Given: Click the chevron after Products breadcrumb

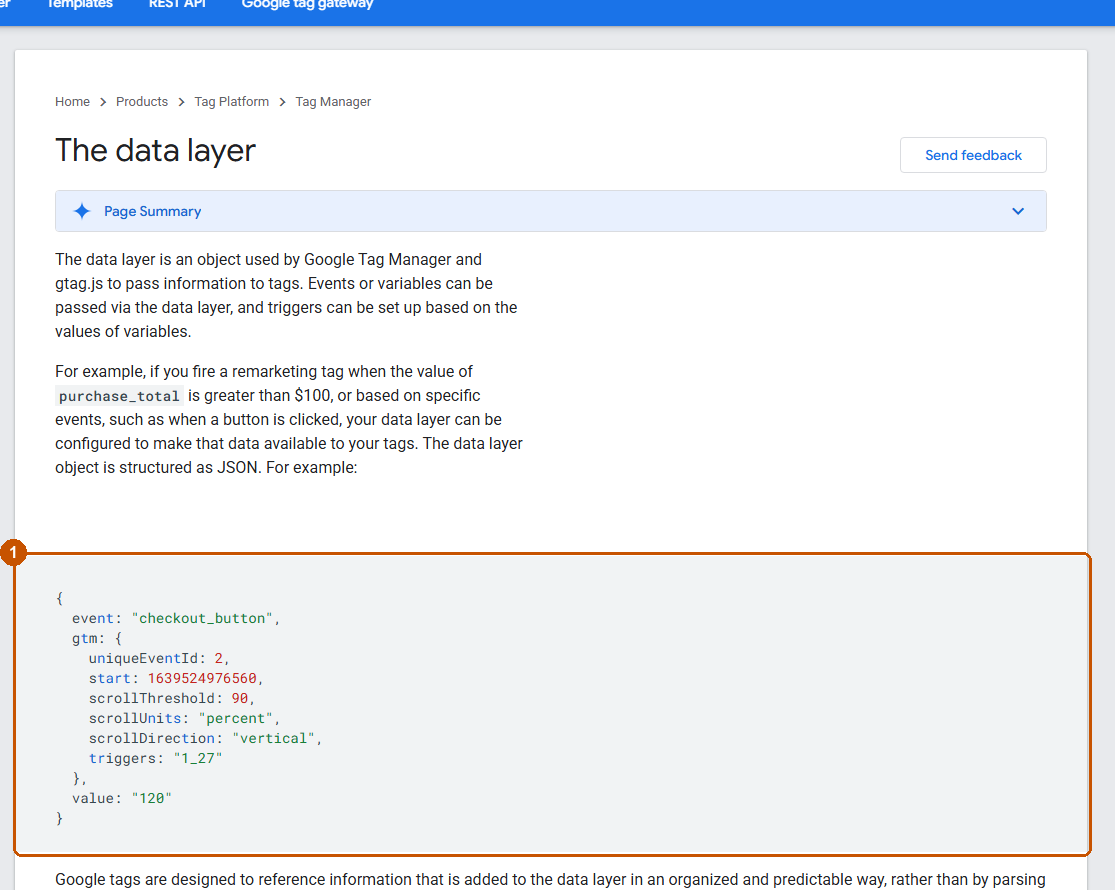Looking at the screenshot, I should tap(181, 102).
